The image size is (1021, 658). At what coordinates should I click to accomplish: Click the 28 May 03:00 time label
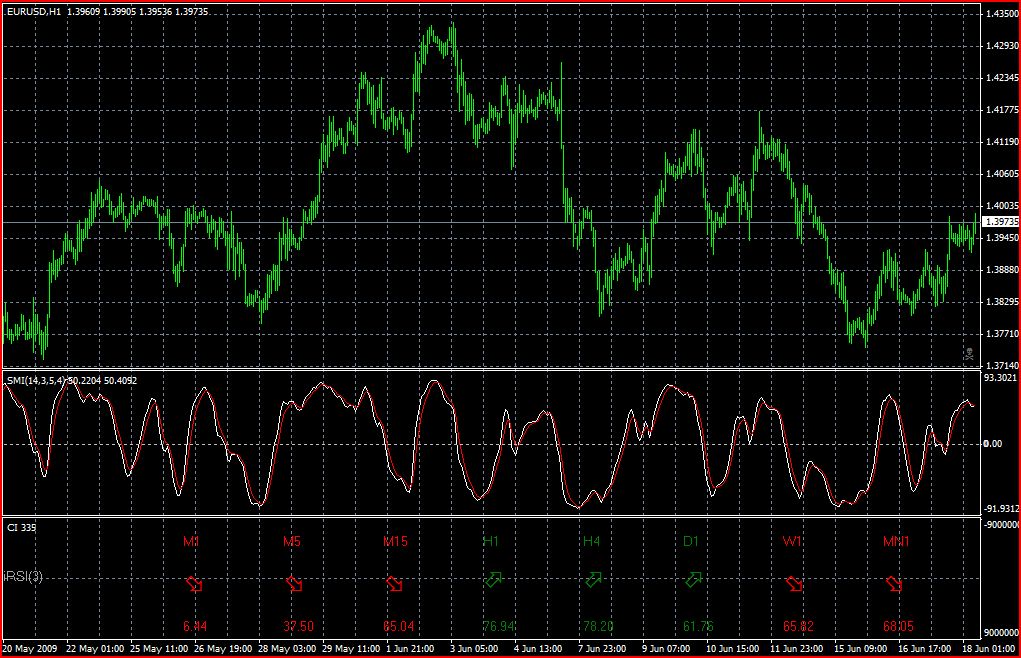coord(287,648)
